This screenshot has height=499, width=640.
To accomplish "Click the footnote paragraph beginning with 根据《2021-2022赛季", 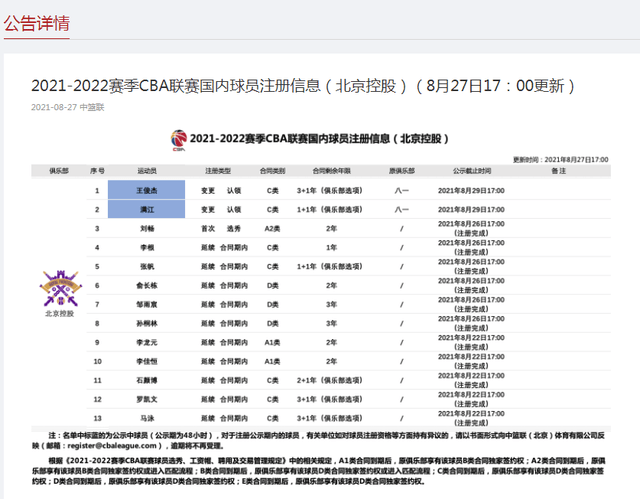I will coord(318,471).
